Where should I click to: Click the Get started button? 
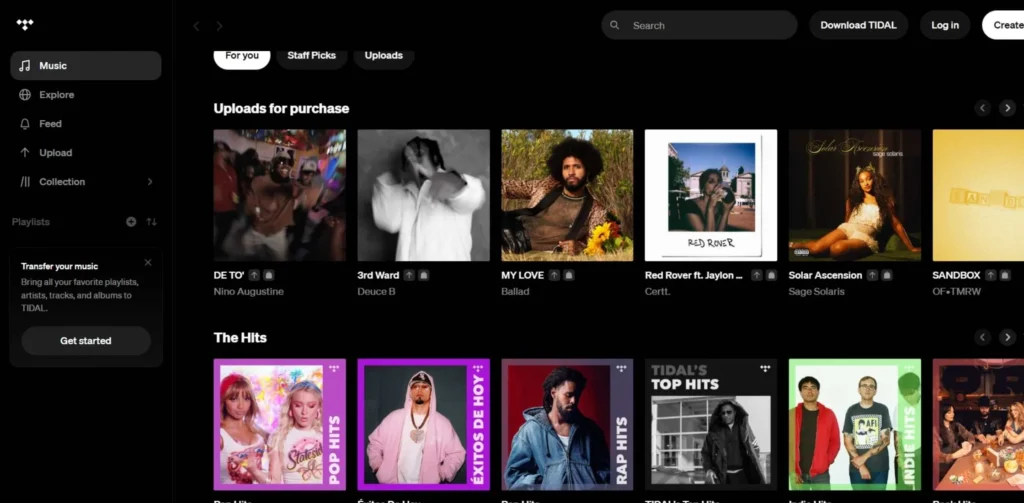pos(86,341)
